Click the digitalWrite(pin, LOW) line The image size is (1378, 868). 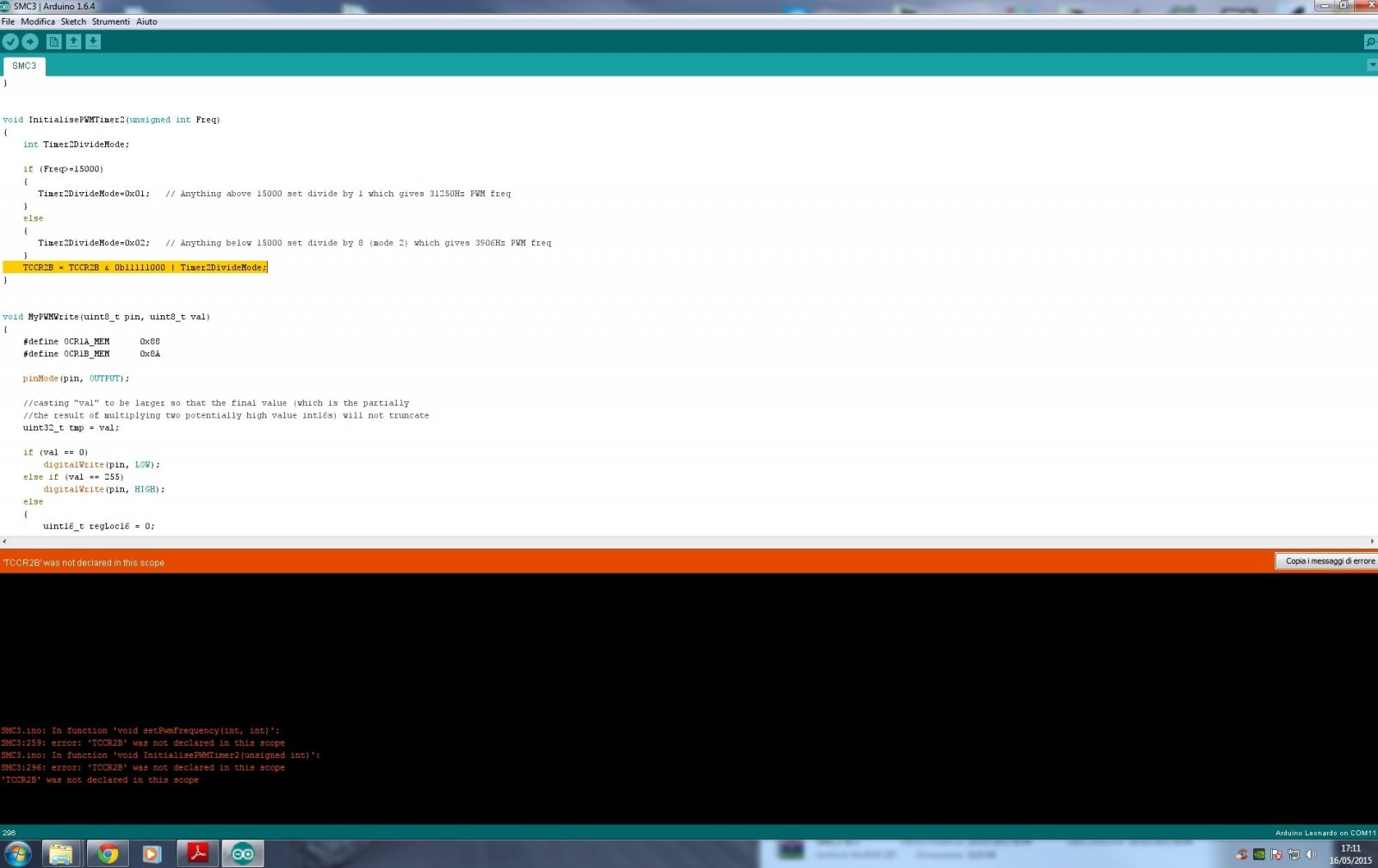point(102,465)
